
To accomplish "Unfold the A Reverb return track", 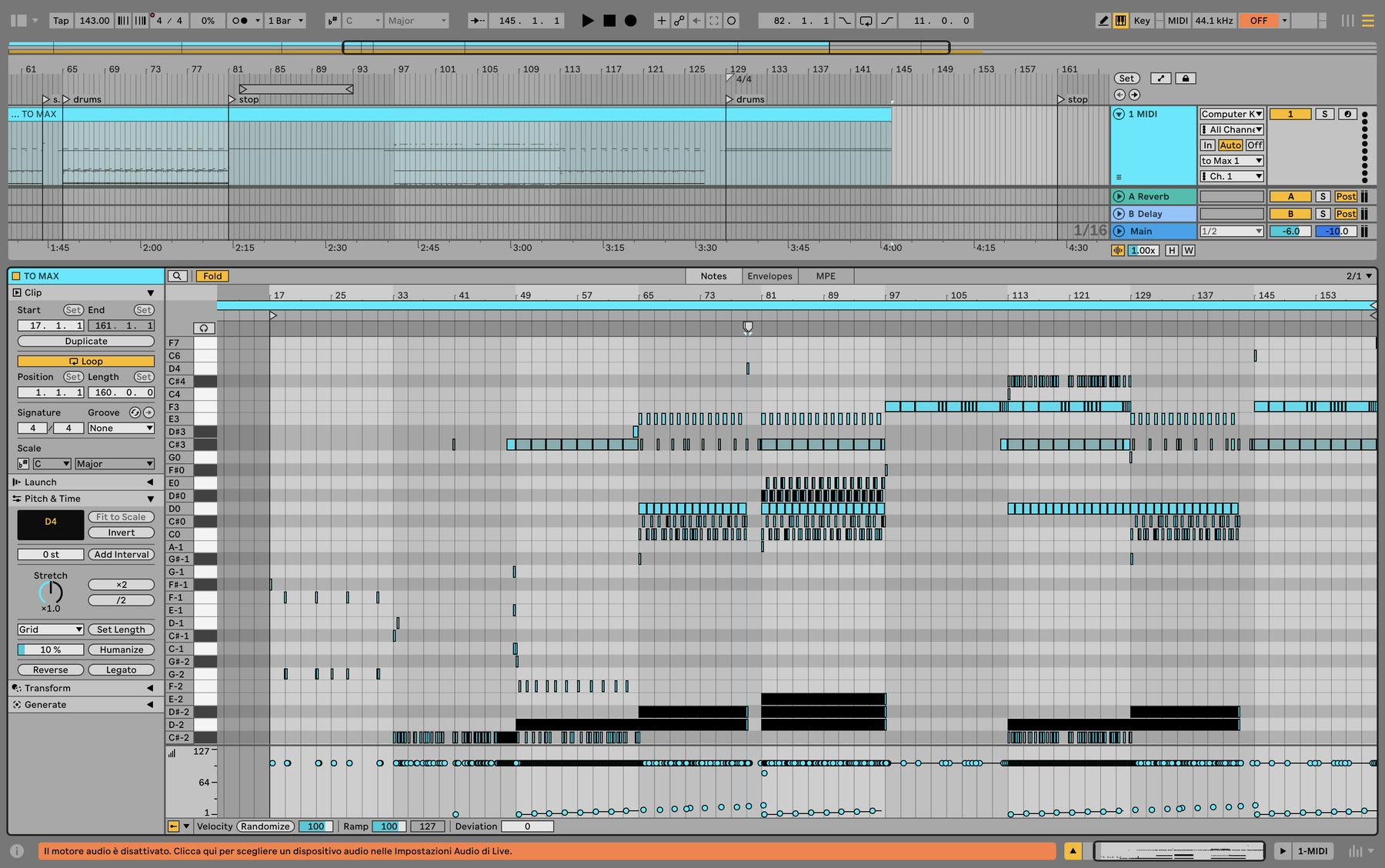I will click(x=1119, y=196).
